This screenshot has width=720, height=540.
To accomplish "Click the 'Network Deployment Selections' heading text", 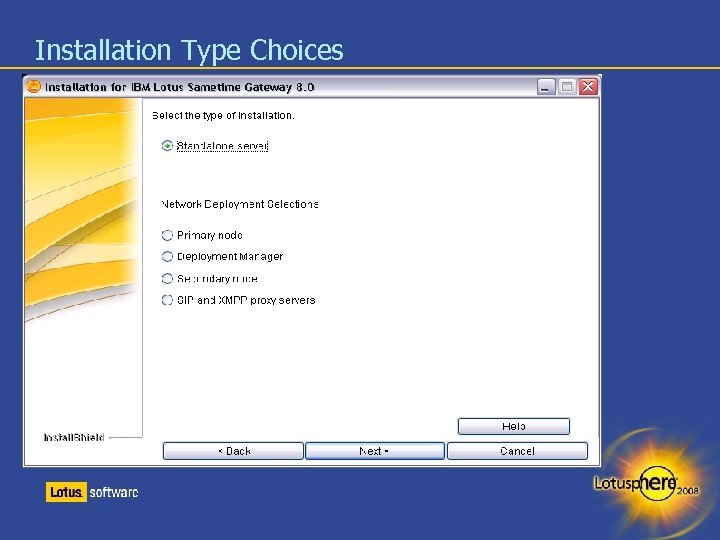I will (x=240, y=204).
